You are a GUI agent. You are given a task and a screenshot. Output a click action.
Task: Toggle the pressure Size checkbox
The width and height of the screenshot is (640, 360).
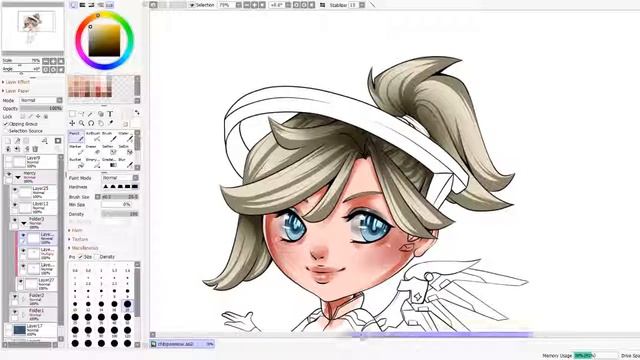point(80,257)
